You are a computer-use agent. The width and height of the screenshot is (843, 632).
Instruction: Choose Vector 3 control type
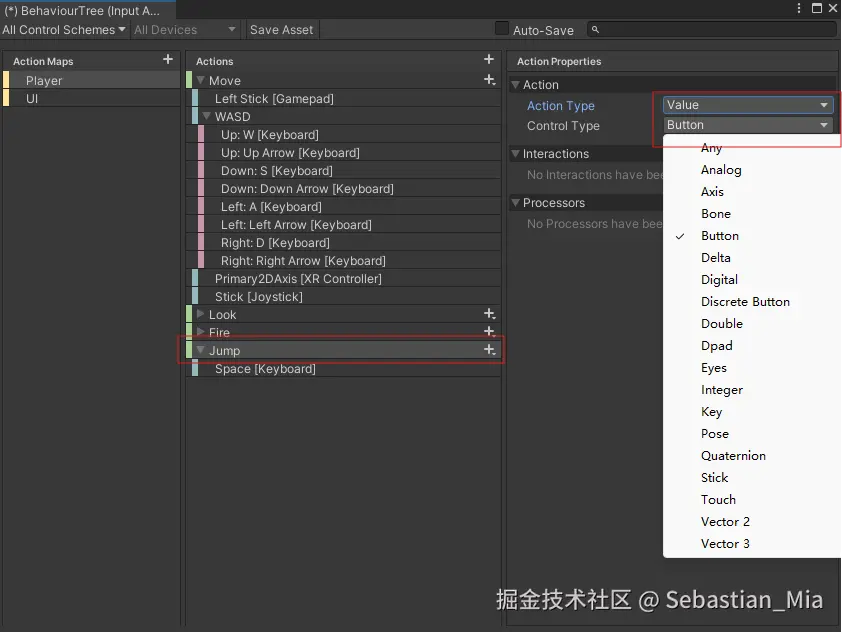(752, 544)
